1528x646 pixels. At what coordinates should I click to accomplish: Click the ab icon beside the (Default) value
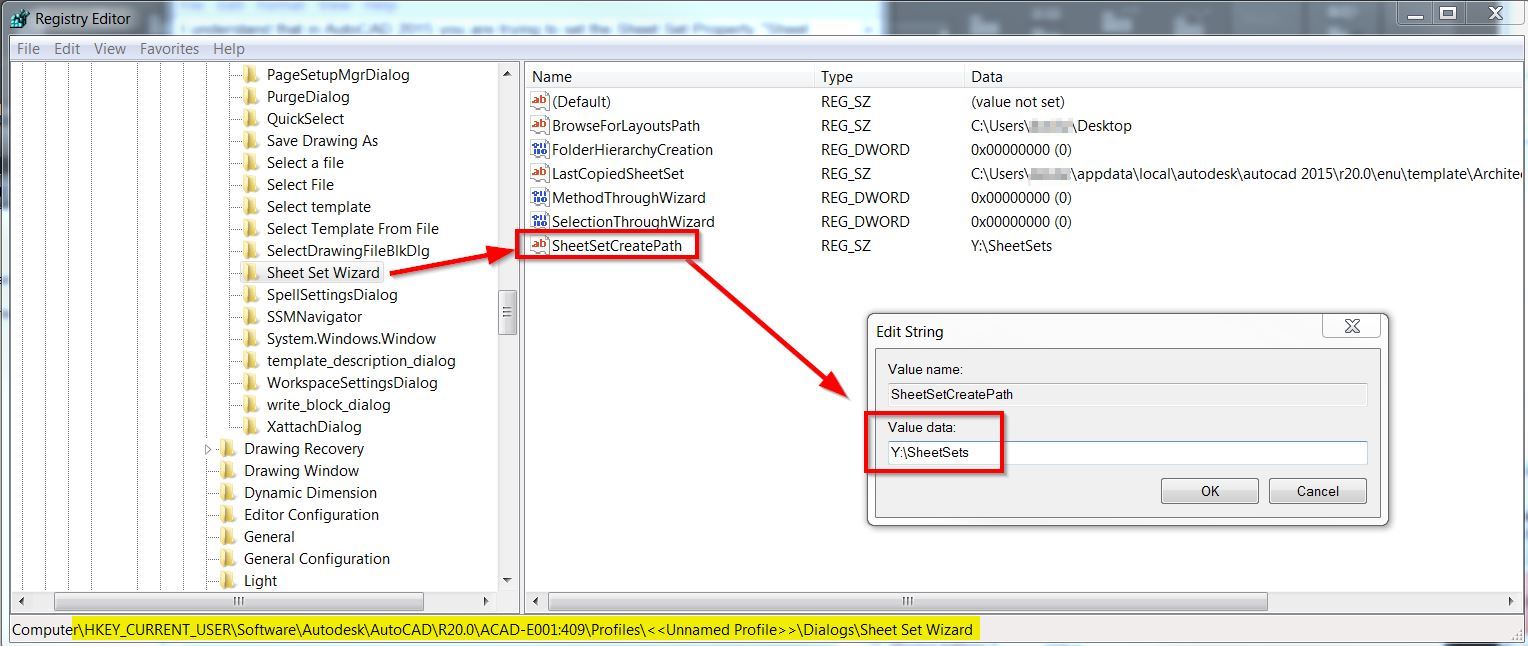tap(538, 101)
